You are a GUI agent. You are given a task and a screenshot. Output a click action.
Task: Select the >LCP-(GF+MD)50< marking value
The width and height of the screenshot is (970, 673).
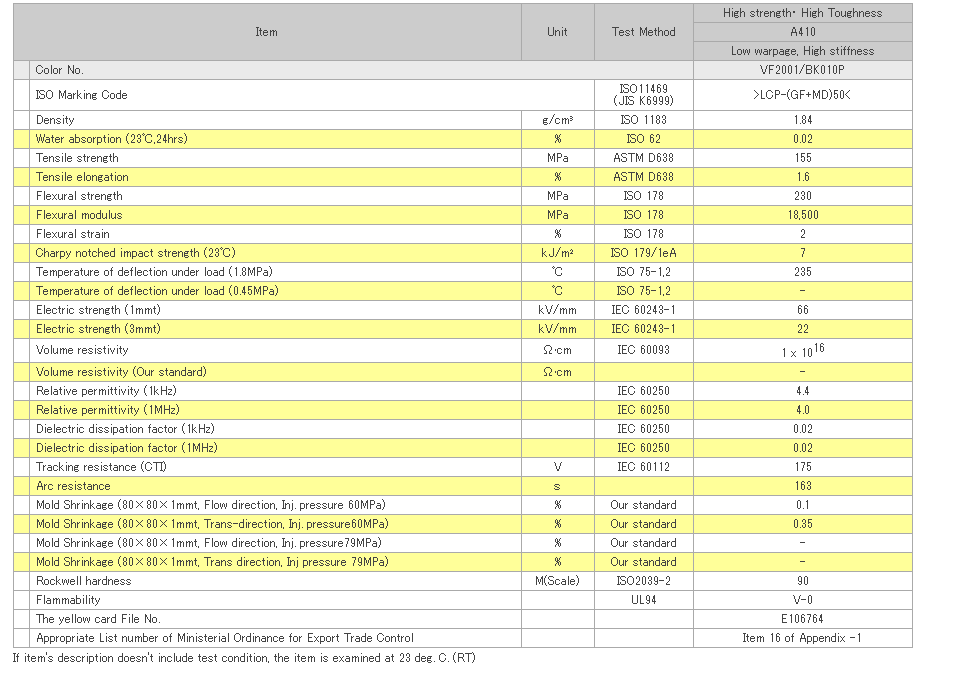pos(802,95)
